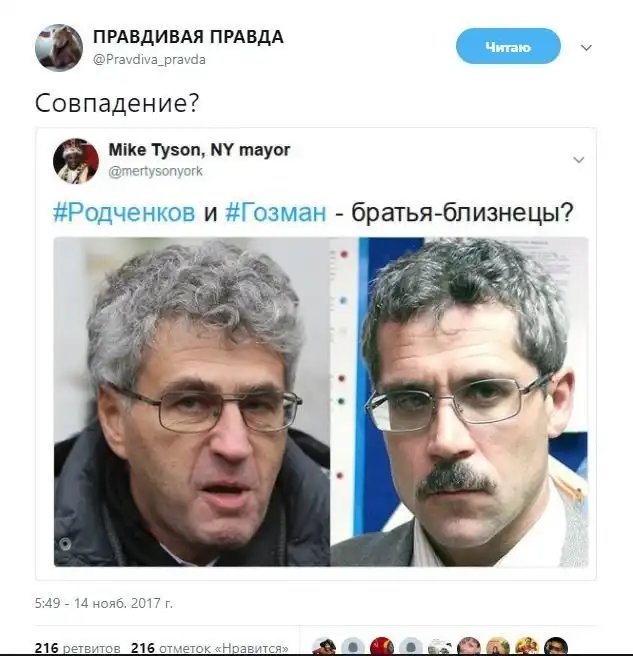Viewport: 633px width, 656px height.
Task: Toggle the Читаю follow button
Action: click(508, 46)
